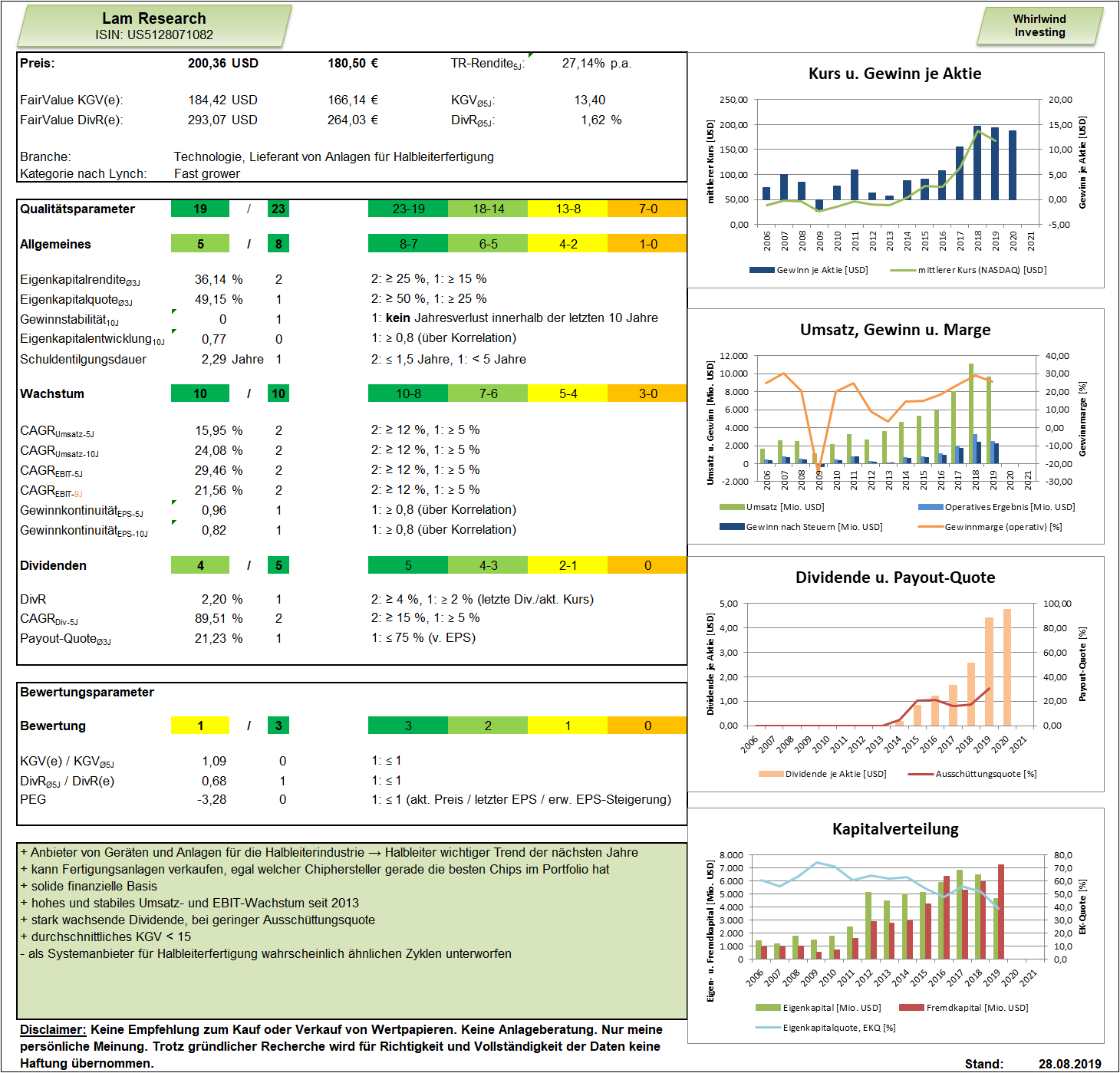
Task: Select Eigenkapitalquote value 49,15 %
Action: coord(219,299)
